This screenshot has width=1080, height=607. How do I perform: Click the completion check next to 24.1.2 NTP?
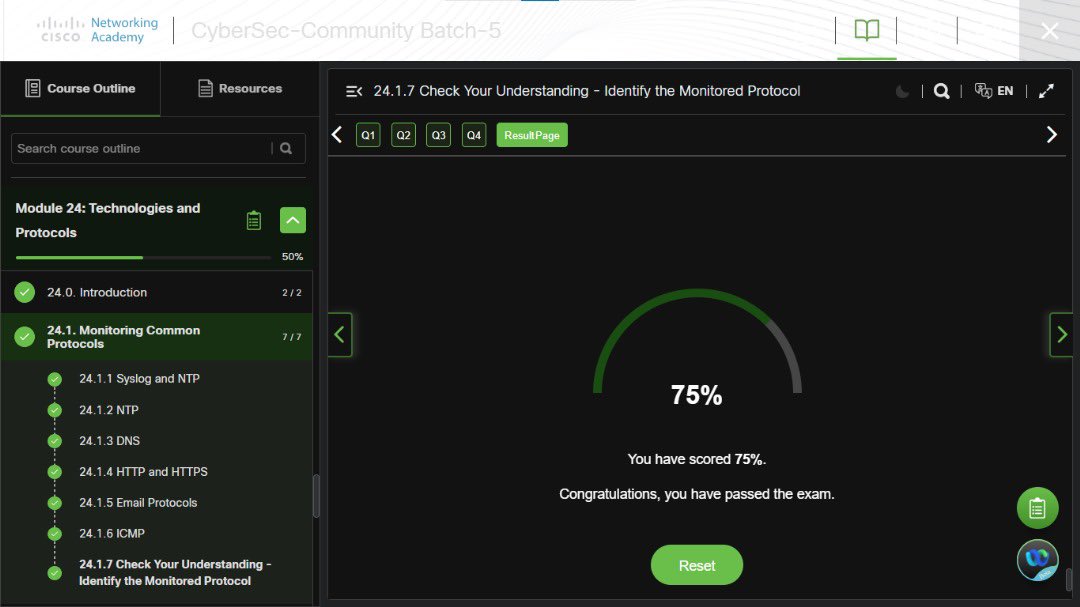54,411
